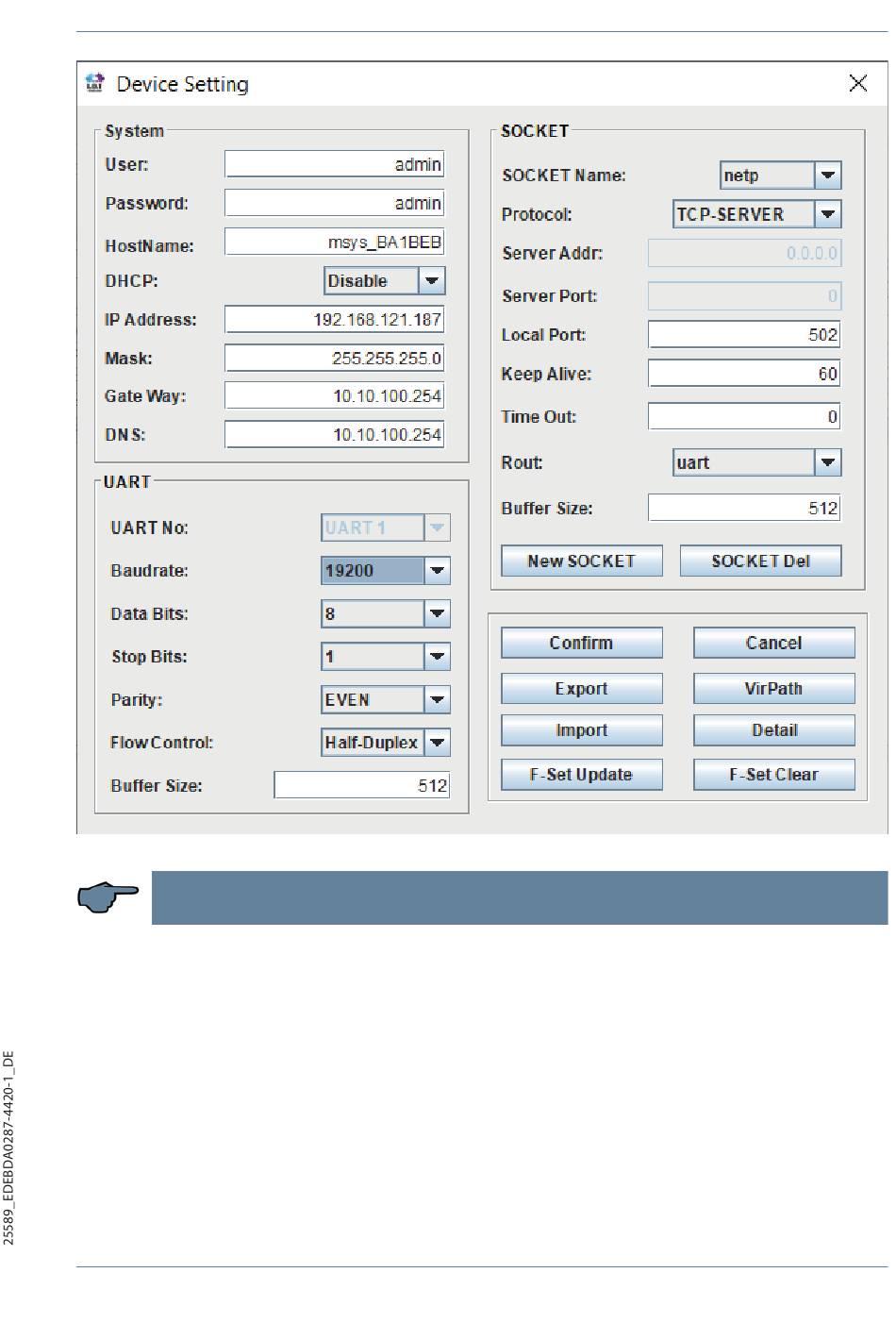Click the Time Out field

pyautogui.click(x=744, y=416)
